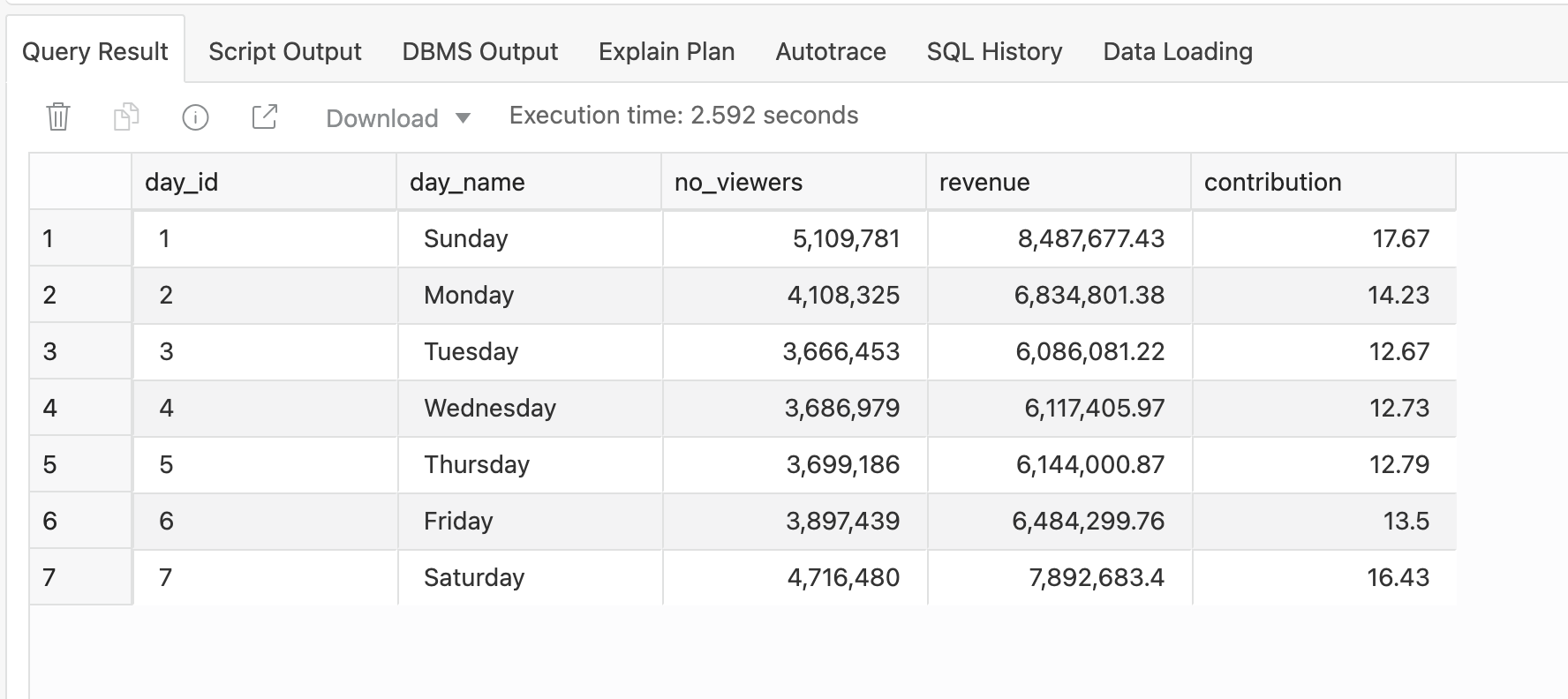Click the 4,108,325 viewers cell
The height and width of the screenshot is (699, 1568).
[x=795, y=295]
